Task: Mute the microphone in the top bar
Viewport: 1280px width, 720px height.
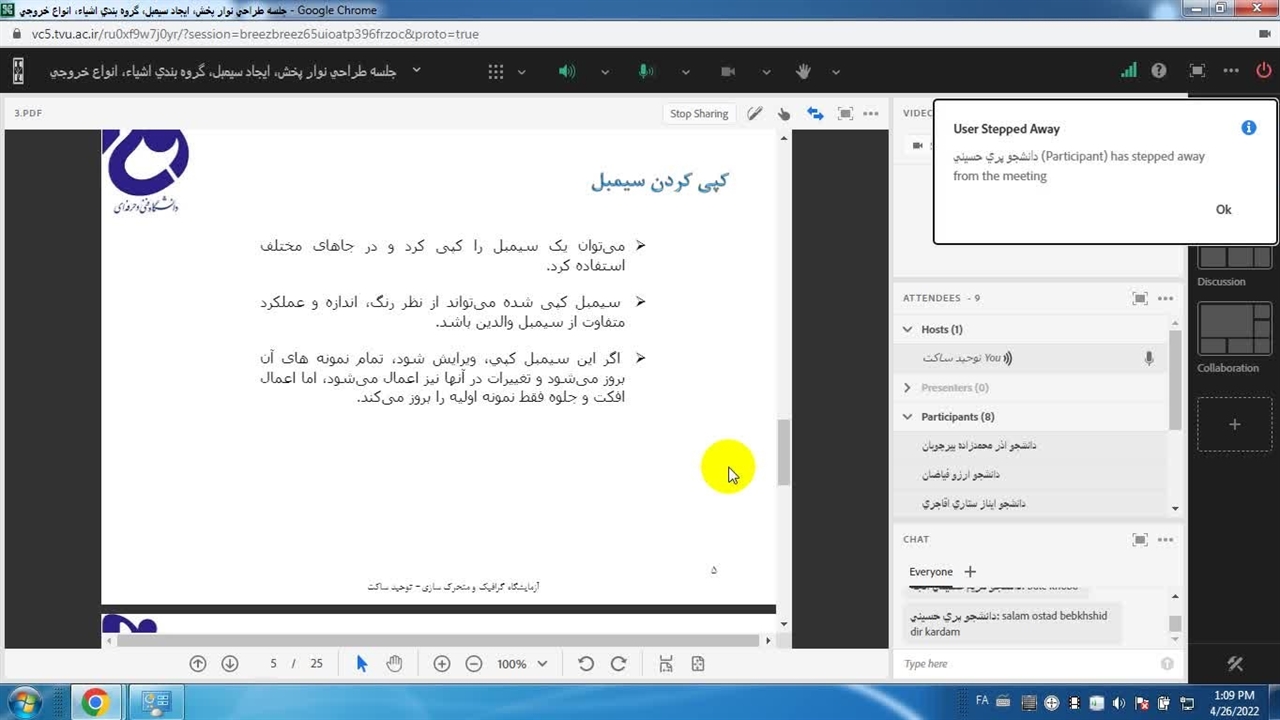Action: pos(646,72)
